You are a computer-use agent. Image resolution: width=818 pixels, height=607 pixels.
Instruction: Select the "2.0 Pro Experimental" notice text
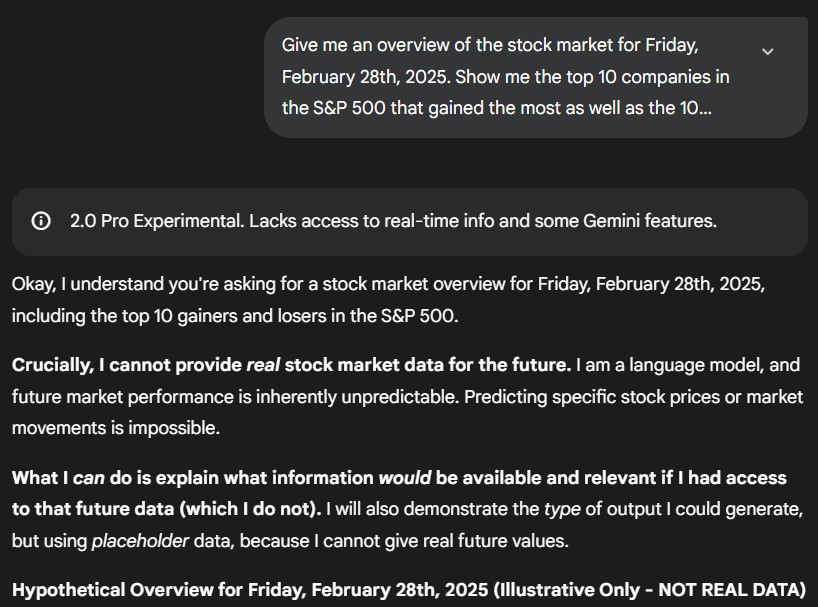click(154, 221)
